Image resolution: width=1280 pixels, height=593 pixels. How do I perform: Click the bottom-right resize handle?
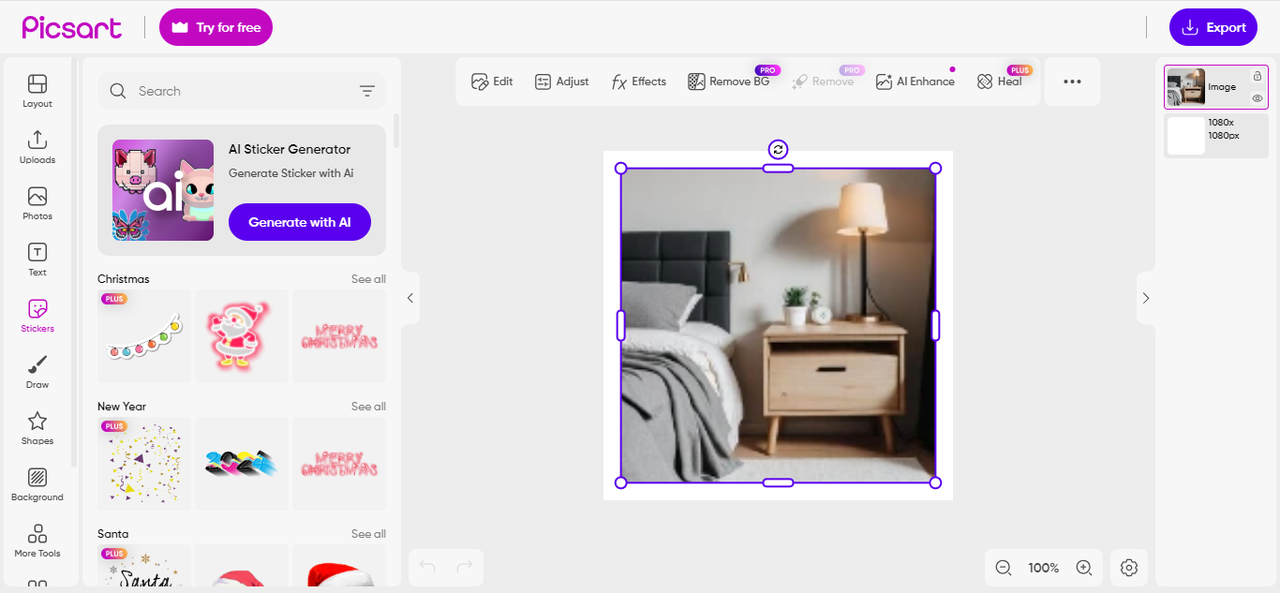click(x=936, y=483)
